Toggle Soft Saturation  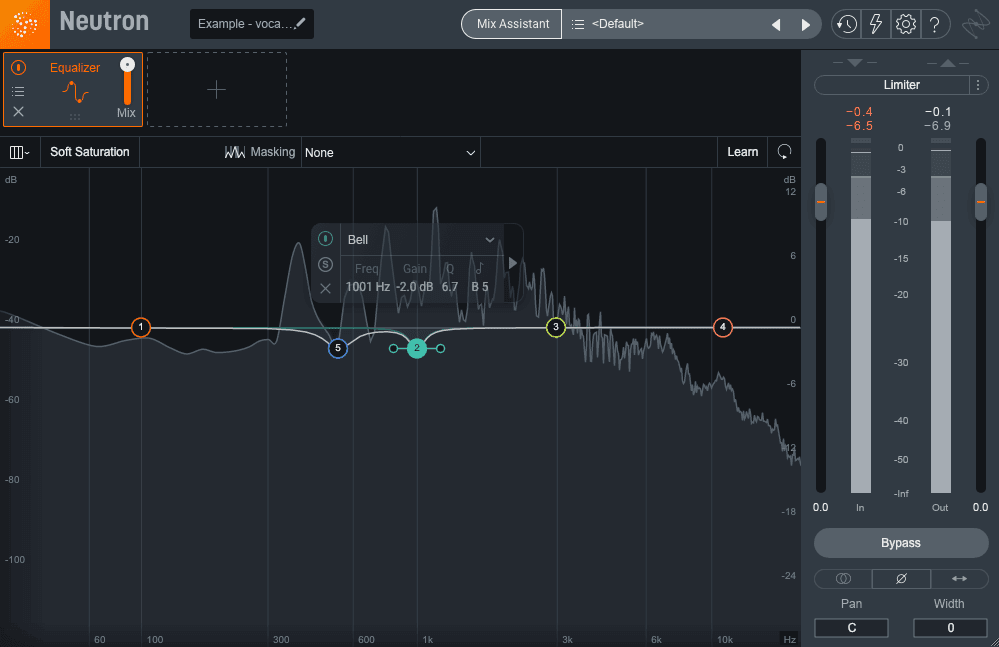click(90, 152)
